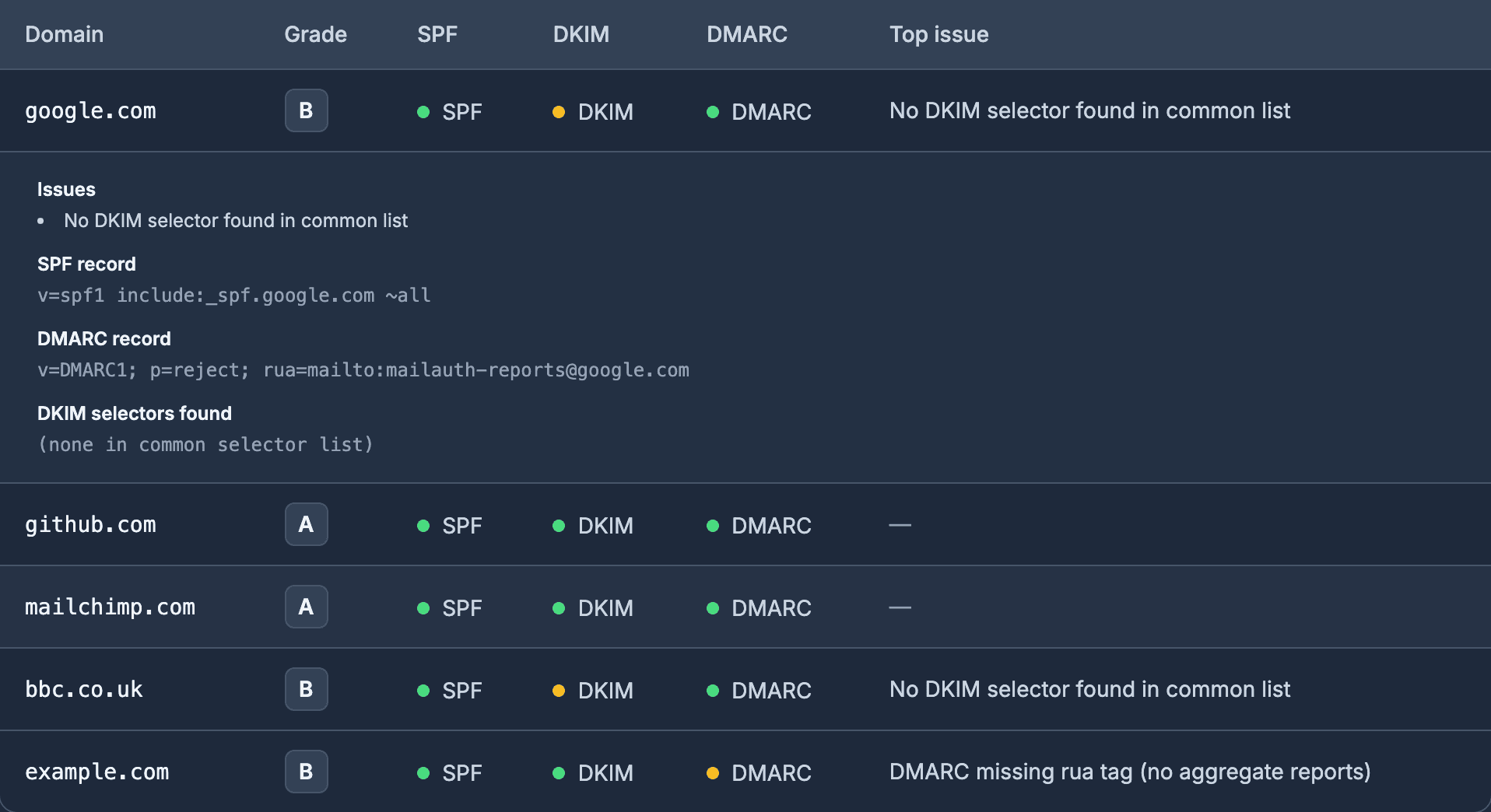Click the dash in mailchimp.com top issue
Screen dimensions: 1491x812
click(900, 607)
